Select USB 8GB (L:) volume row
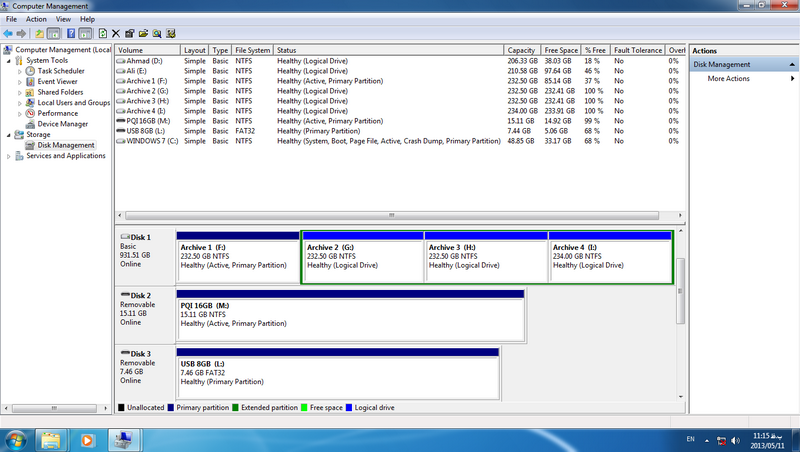Viewport: 800px width, 452px height. click(x=399, y=131)
